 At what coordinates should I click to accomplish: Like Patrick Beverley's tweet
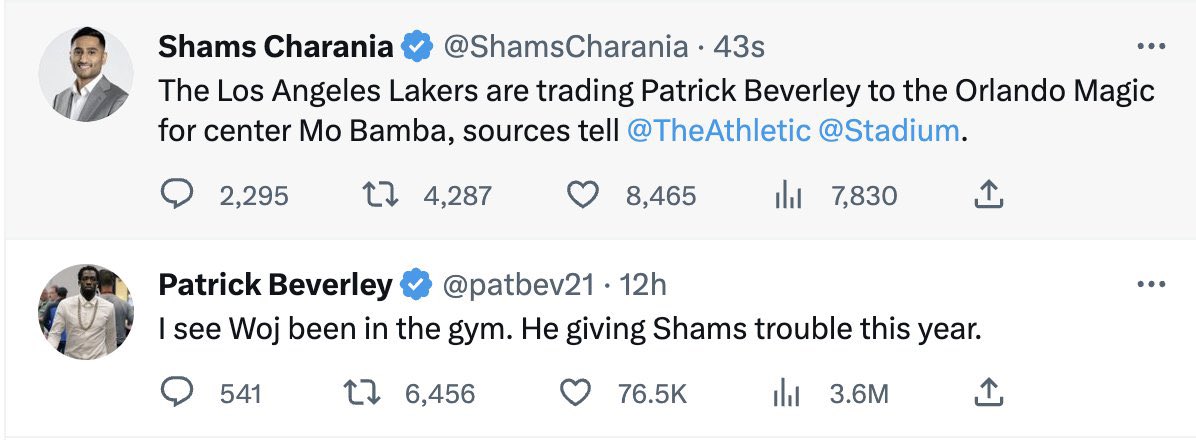576,393
